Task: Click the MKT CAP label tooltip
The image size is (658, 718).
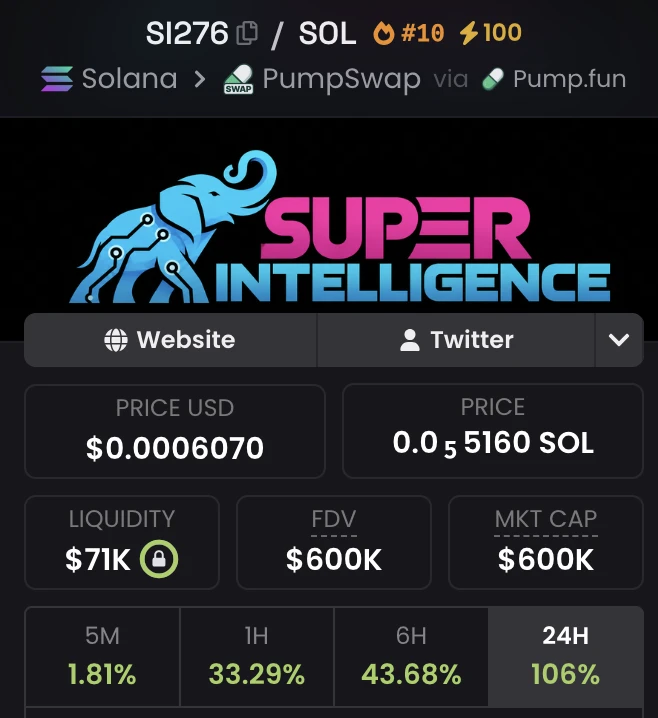Action: click(x=546, y=519)
